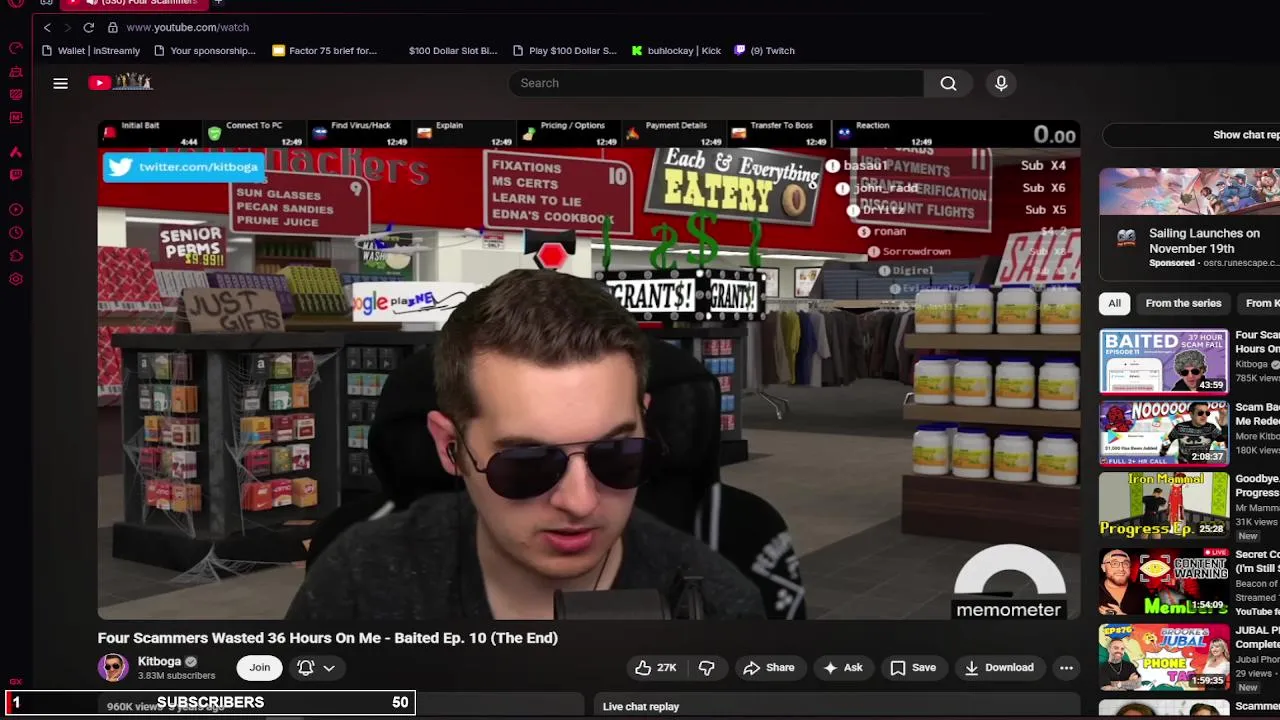
Task: Open the Sailing Launches sponsored ad
Action: click(1190, 225)
